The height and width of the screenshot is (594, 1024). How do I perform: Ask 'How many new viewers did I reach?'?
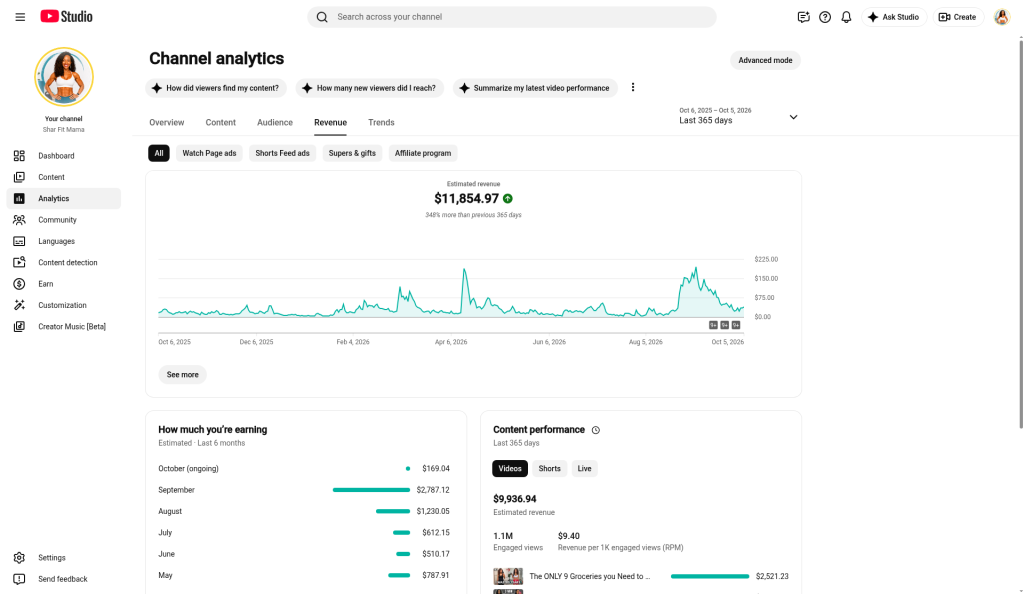370,88
